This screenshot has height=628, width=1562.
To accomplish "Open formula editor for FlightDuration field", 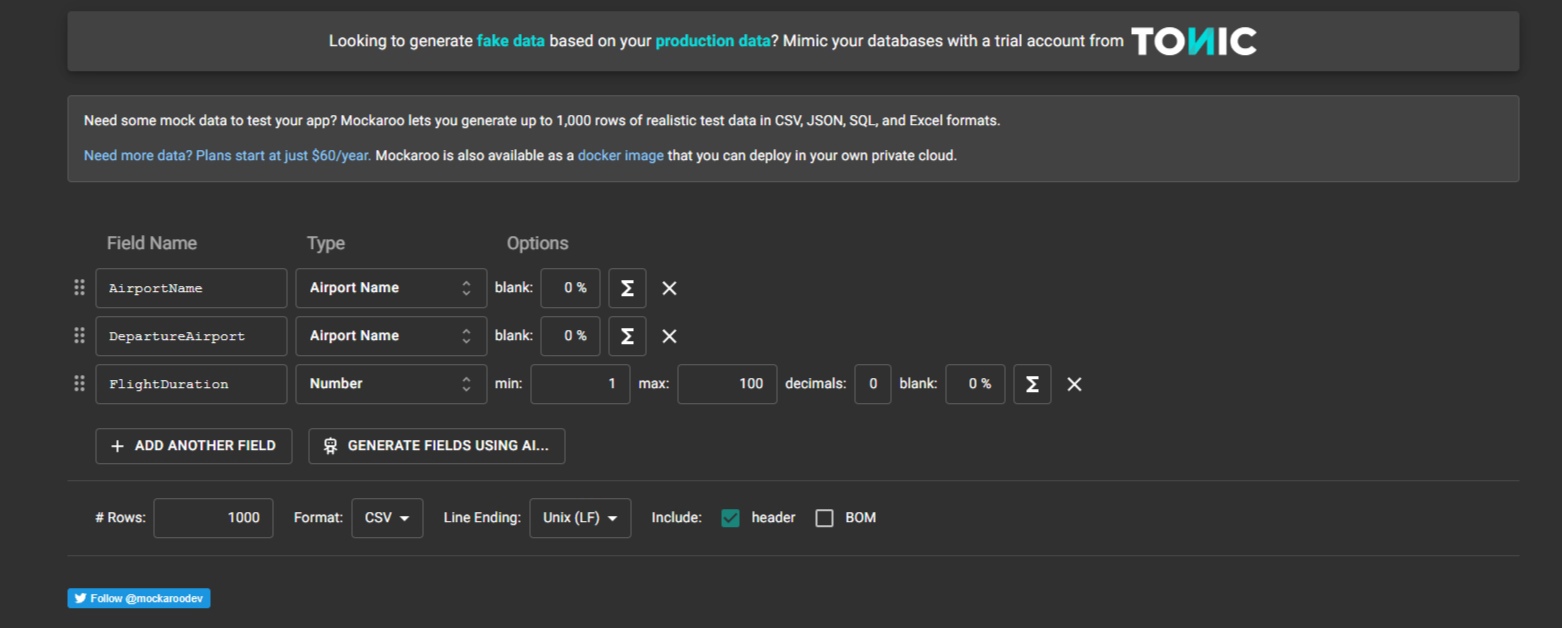I will click(x=1032, y=384).
